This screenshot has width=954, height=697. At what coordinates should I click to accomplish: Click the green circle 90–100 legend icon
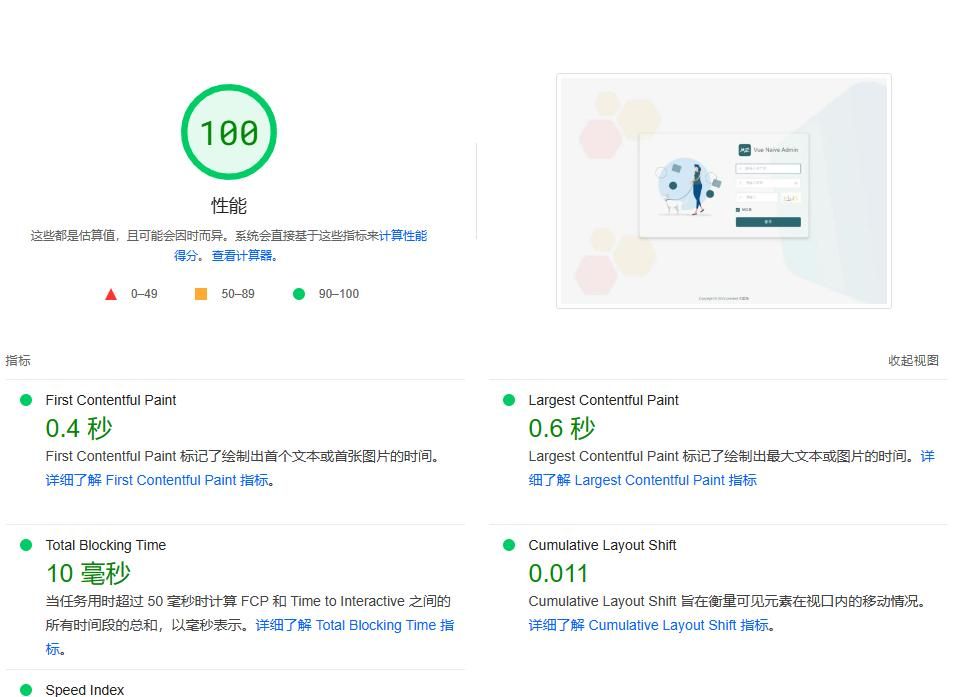point(297,293)
